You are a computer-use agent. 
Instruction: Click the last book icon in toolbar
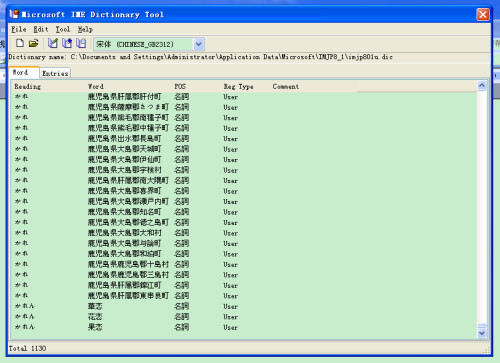point(81,43)
